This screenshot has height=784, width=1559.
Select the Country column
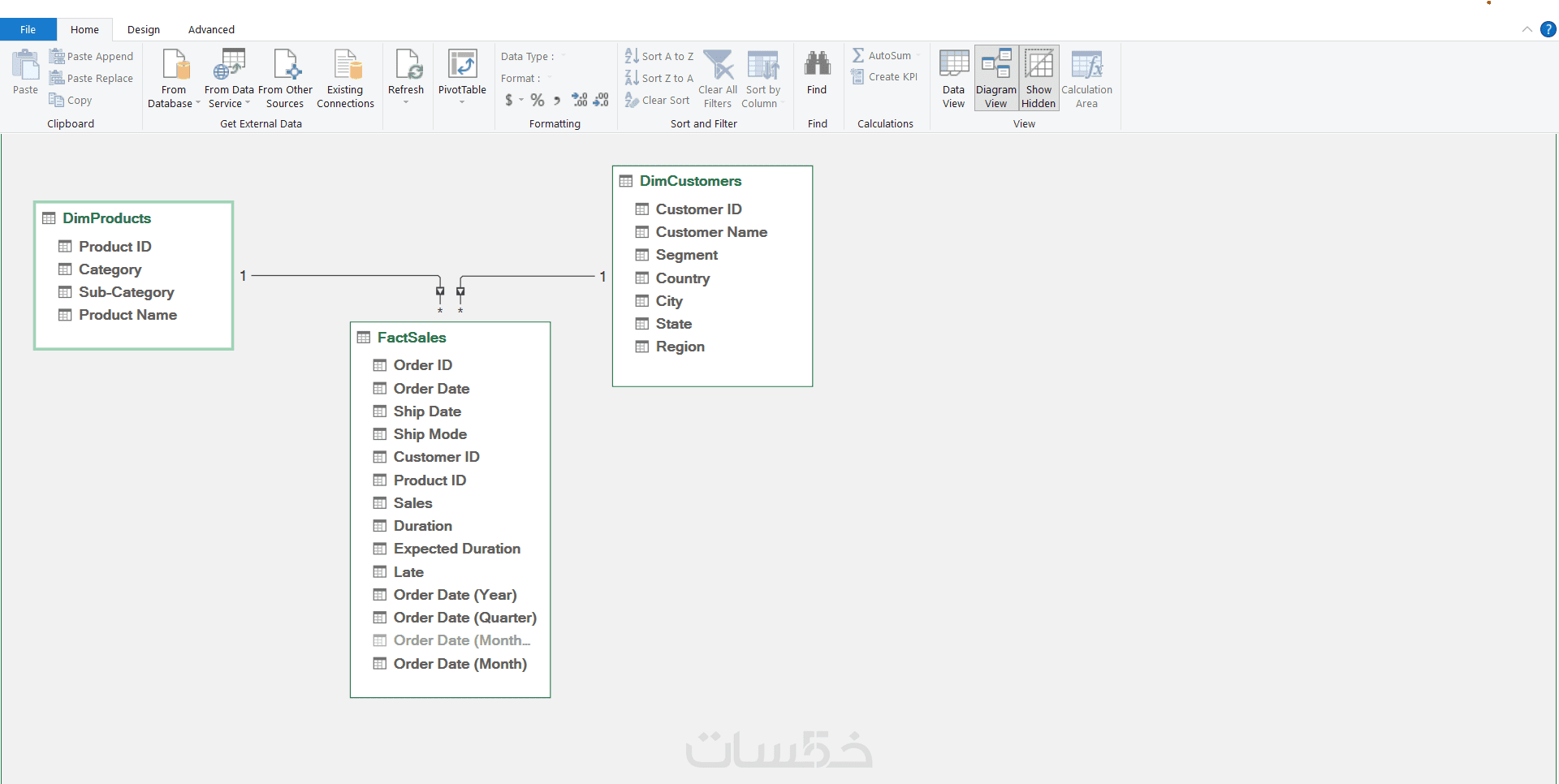[682, 278]
